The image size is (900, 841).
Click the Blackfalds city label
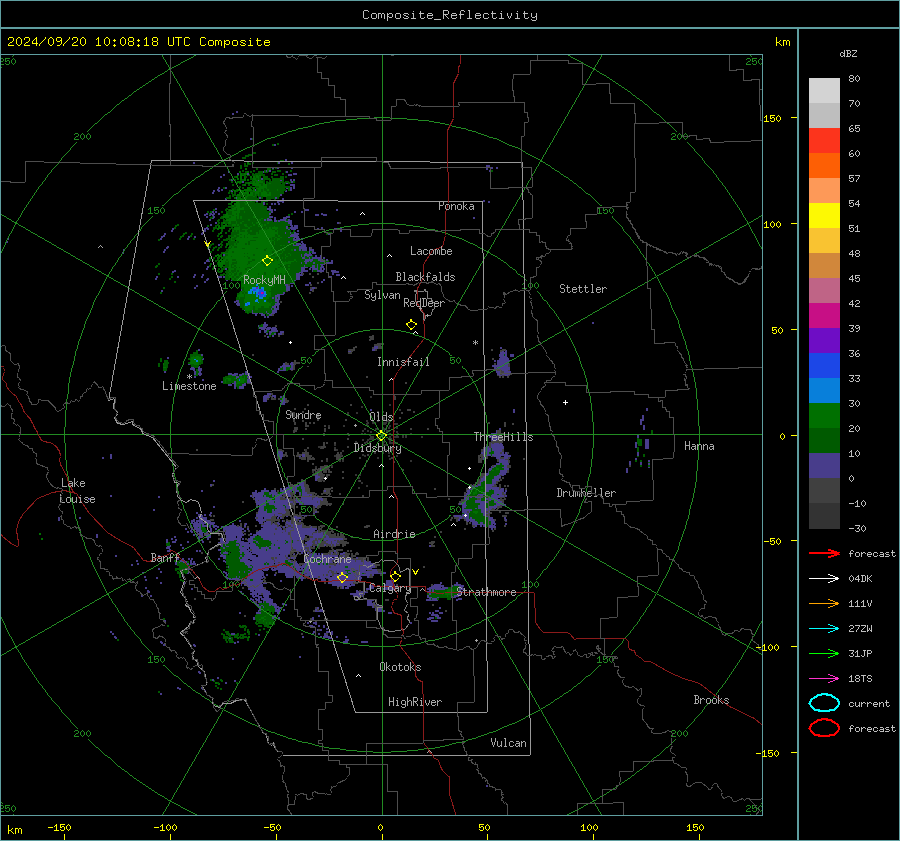(x=425, y=277)
